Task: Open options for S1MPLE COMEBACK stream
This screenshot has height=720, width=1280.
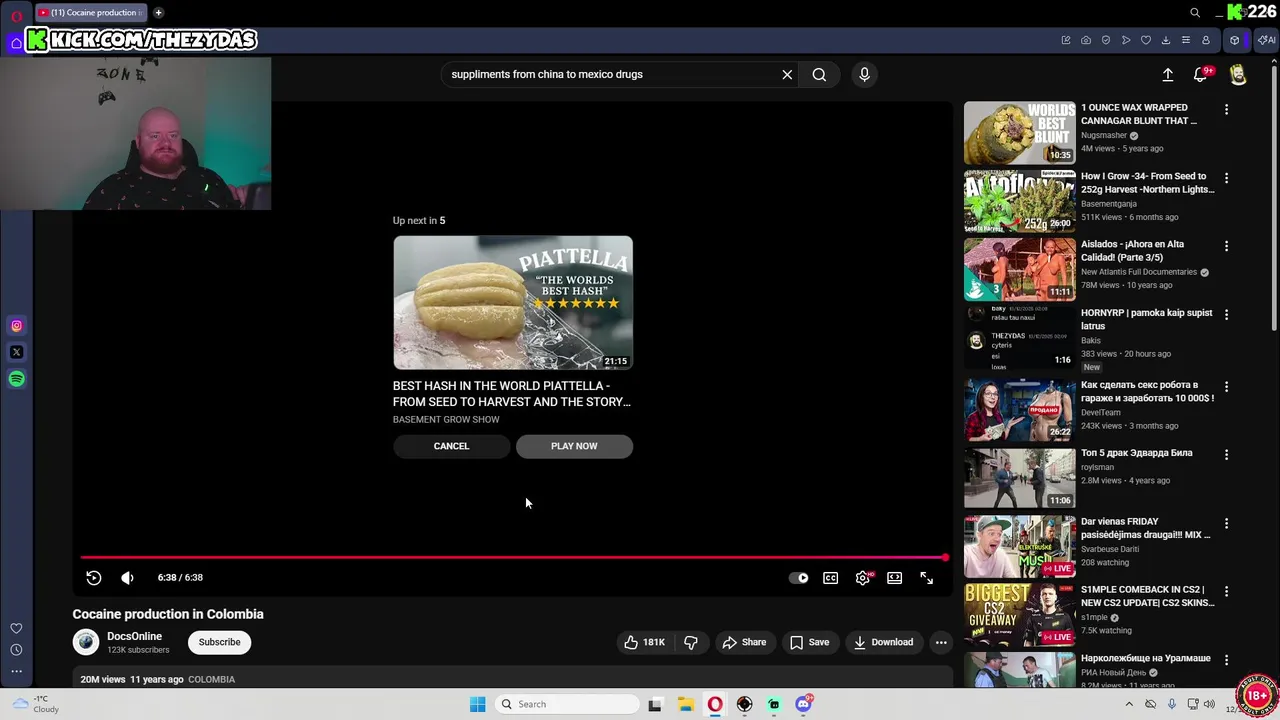Action: point(1226,592)
